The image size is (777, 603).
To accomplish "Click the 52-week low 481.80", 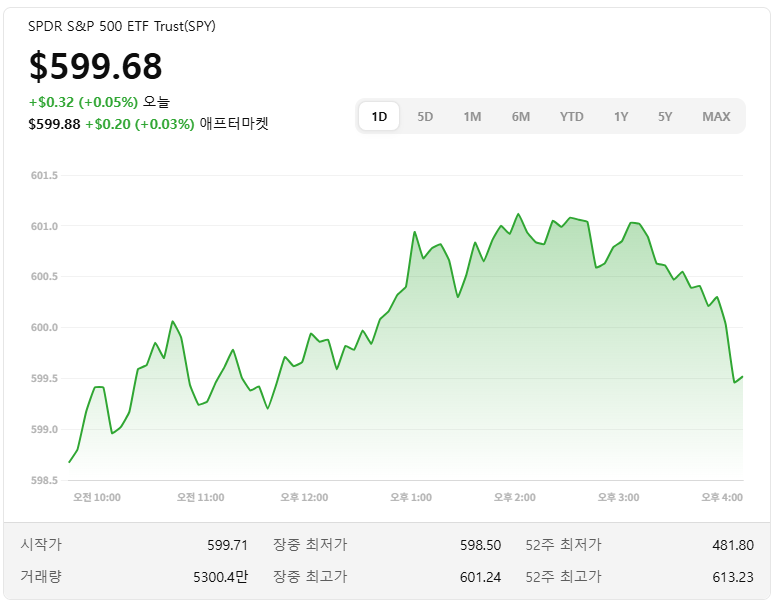I will 733,545.
